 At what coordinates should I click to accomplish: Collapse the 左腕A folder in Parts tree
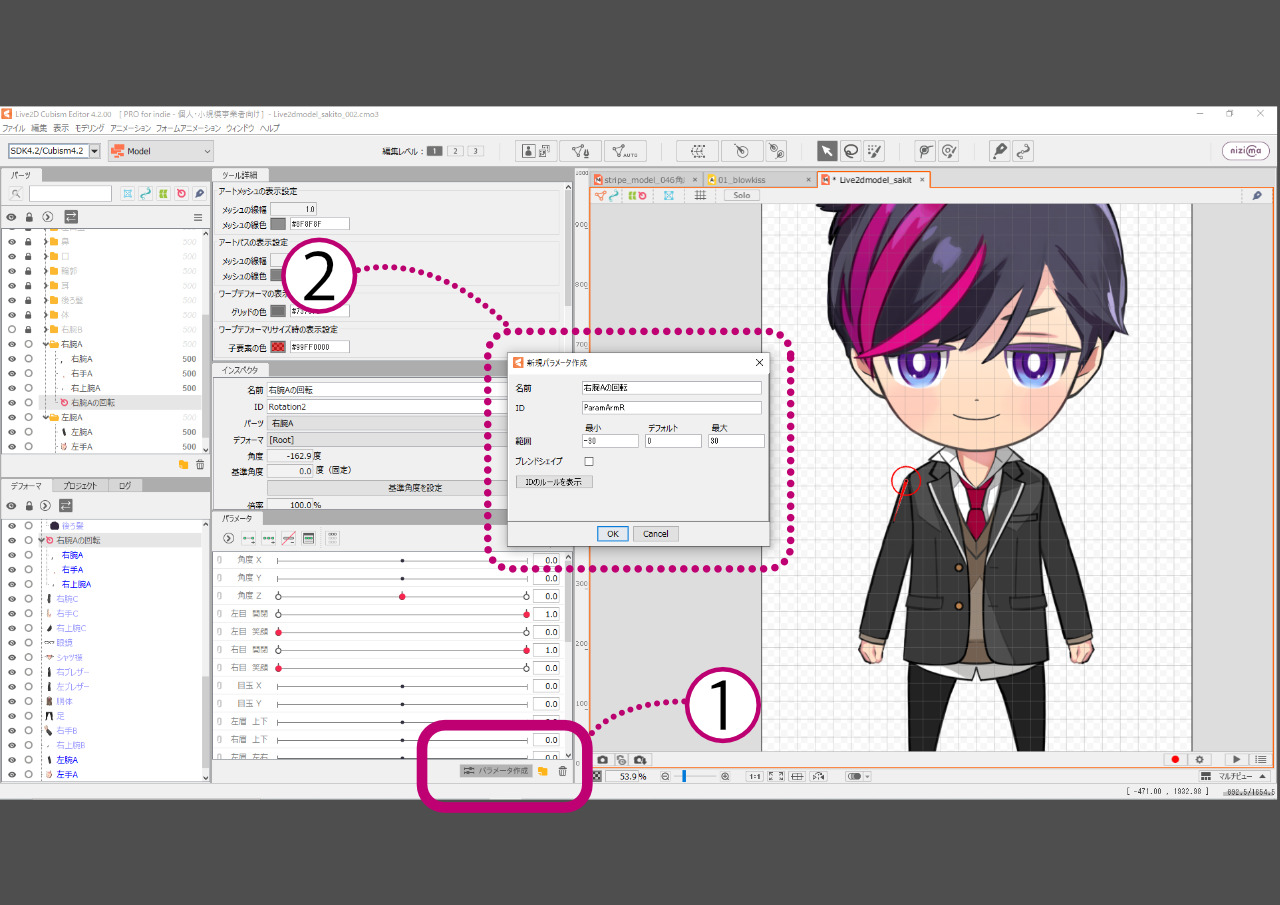[45, 417]
